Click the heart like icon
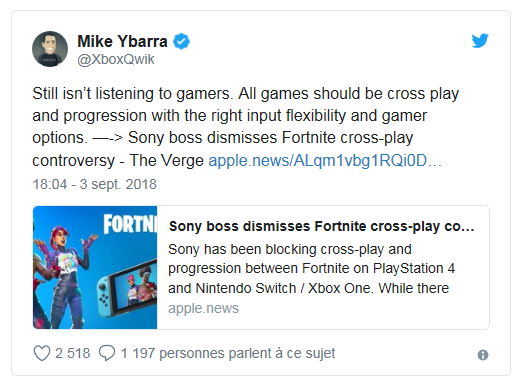 (x=42, y=353)
